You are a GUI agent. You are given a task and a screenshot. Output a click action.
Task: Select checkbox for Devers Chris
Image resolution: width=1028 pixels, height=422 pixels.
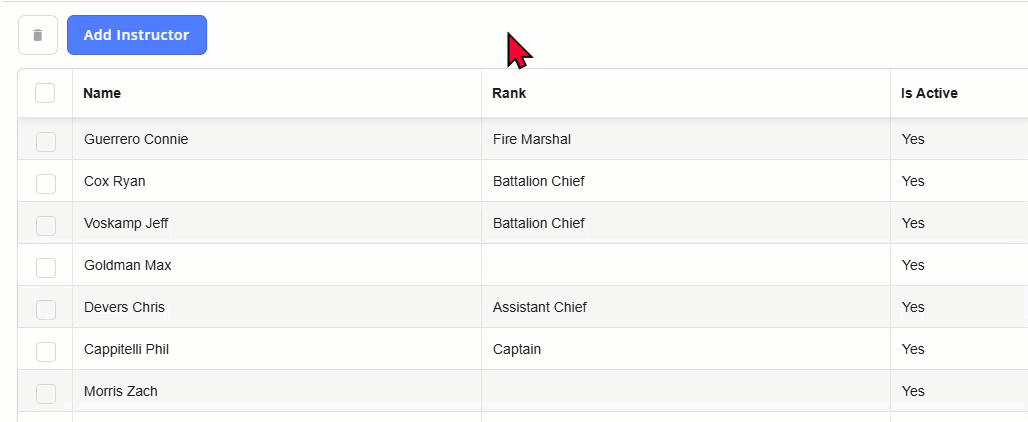[x=46, y=309]
